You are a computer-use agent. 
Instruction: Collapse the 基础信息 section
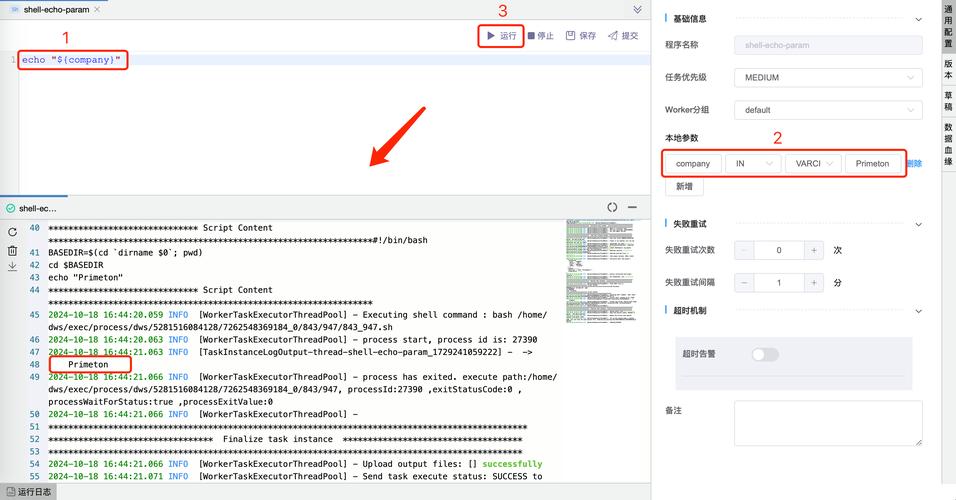tap(916, 18)
